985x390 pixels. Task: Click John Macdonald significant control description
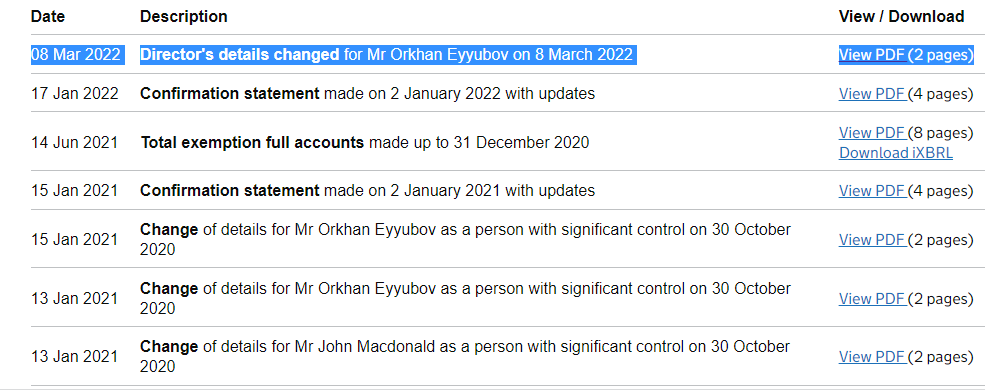pyautogui.click(x=465, y=356)
